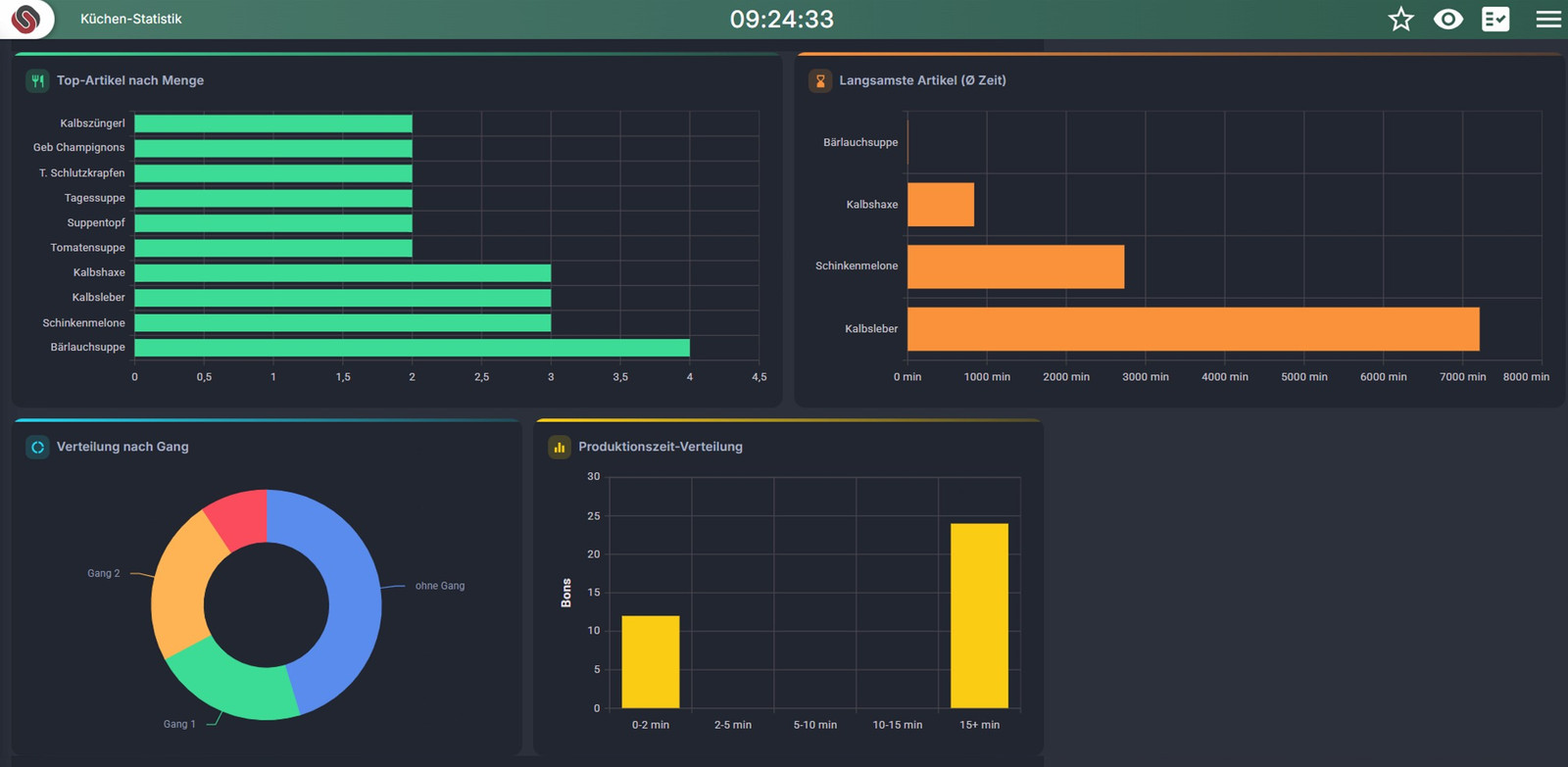The image size is (1568, 767).
Task: Click the Gang 2 label
Action: click(x=104, y=573)
